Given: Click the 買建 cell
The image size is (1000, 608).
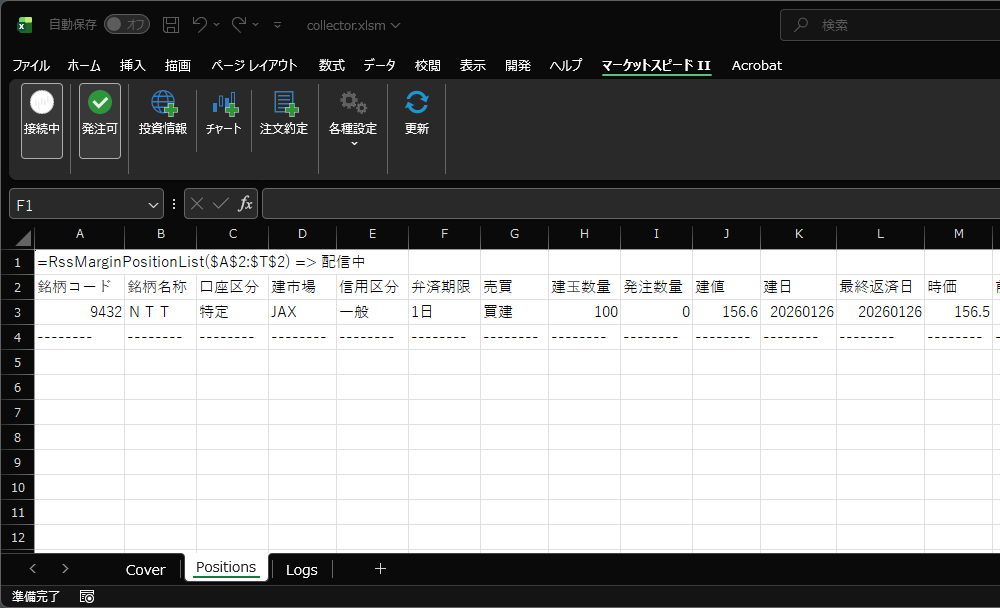Looking at the screenshot, I should click(514, 312).
